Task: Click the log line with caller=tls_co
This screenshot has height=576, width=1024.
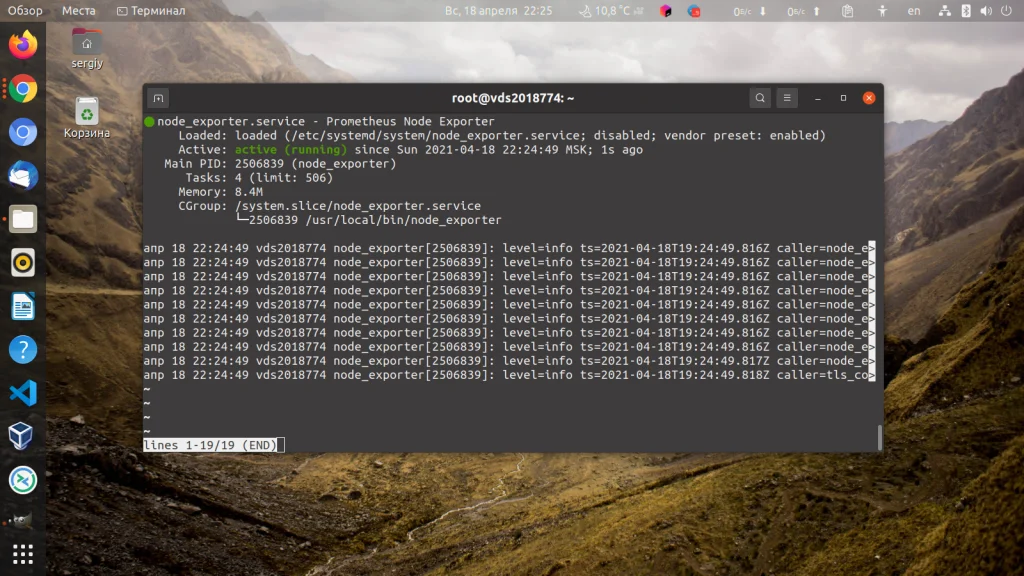Action: click(509, 375)
